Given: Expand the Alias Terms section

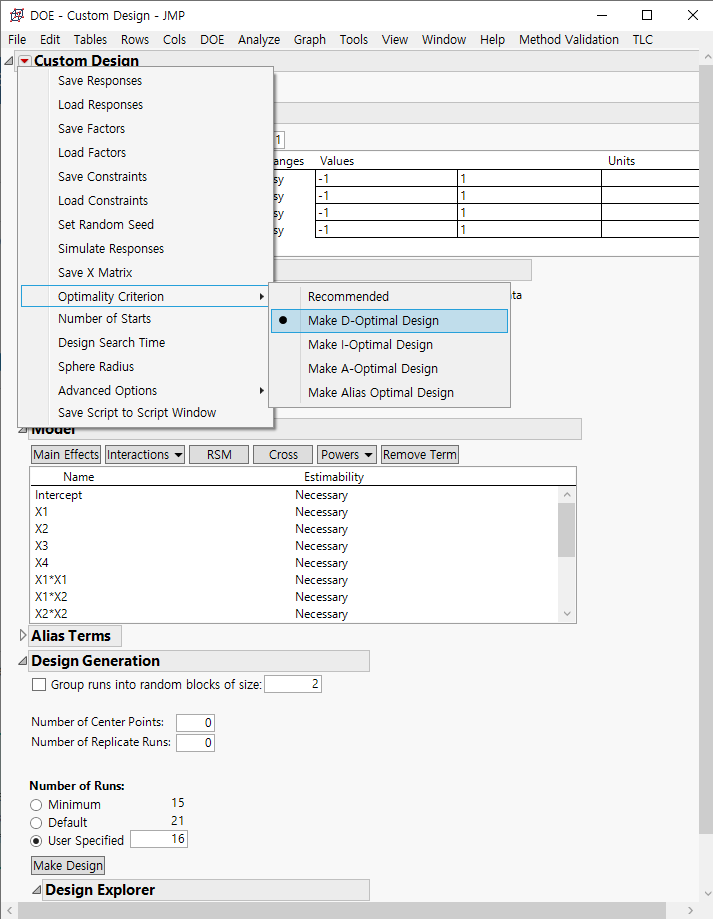Looking at the screenshot, I should 23,636.
